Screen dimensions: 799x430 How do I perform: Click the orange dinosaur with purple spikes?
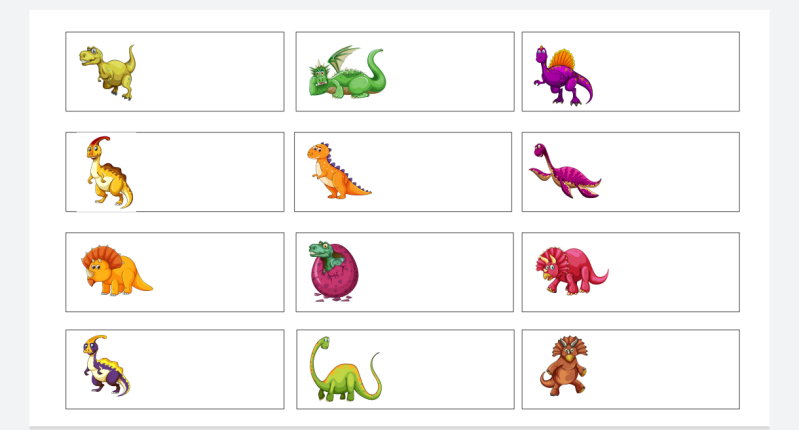[x=339, y=171]
